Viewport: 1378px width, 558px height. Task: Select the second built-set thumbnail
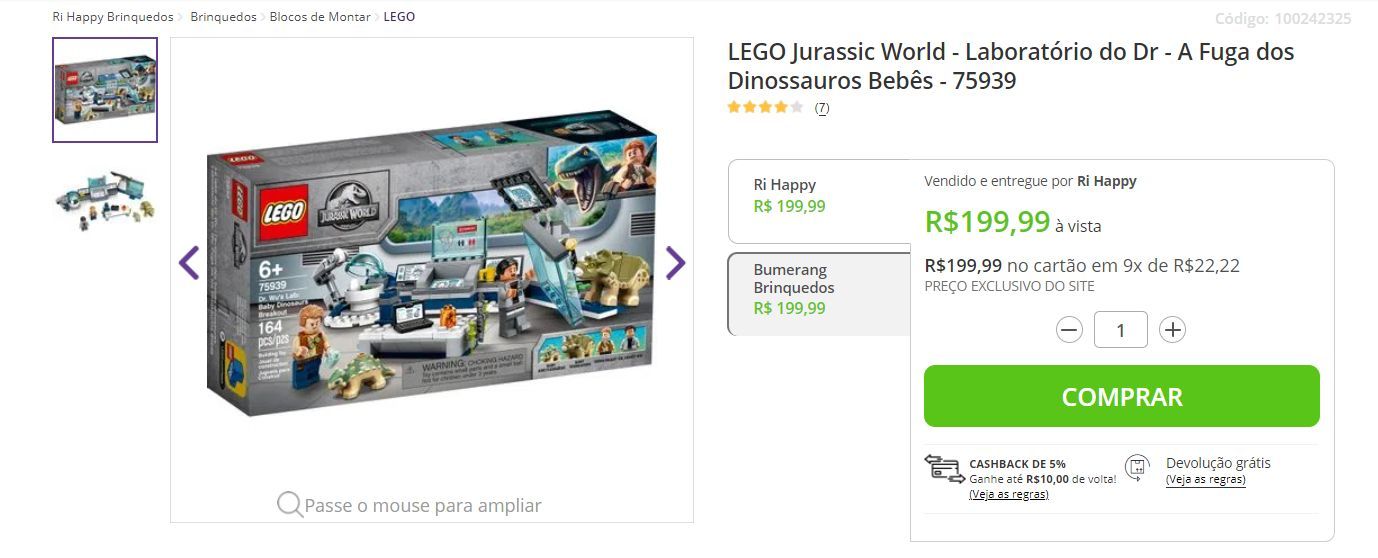105,200
